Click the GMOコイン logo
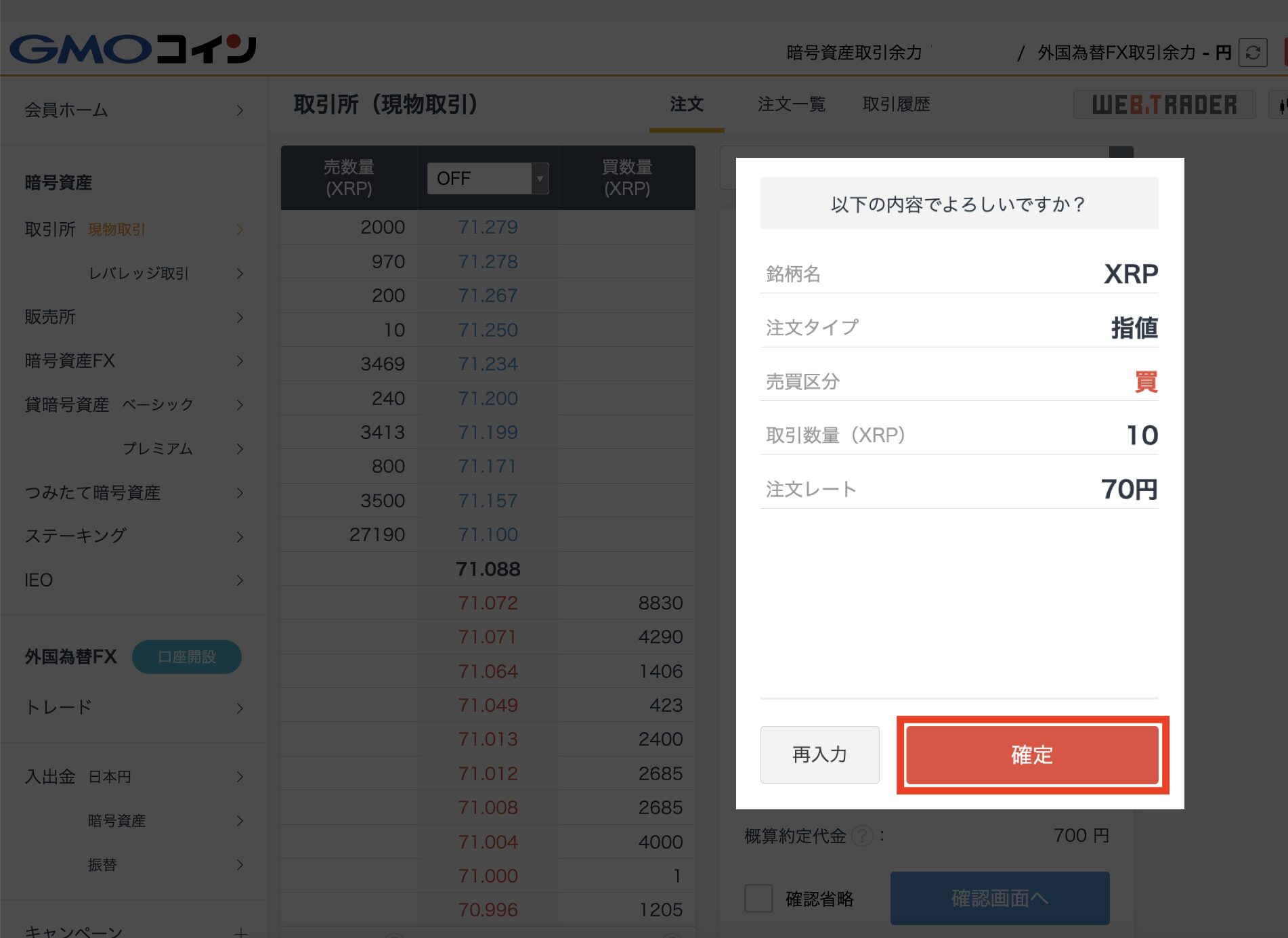Viewport: 1288px width, 938px height. coord(133,47)
